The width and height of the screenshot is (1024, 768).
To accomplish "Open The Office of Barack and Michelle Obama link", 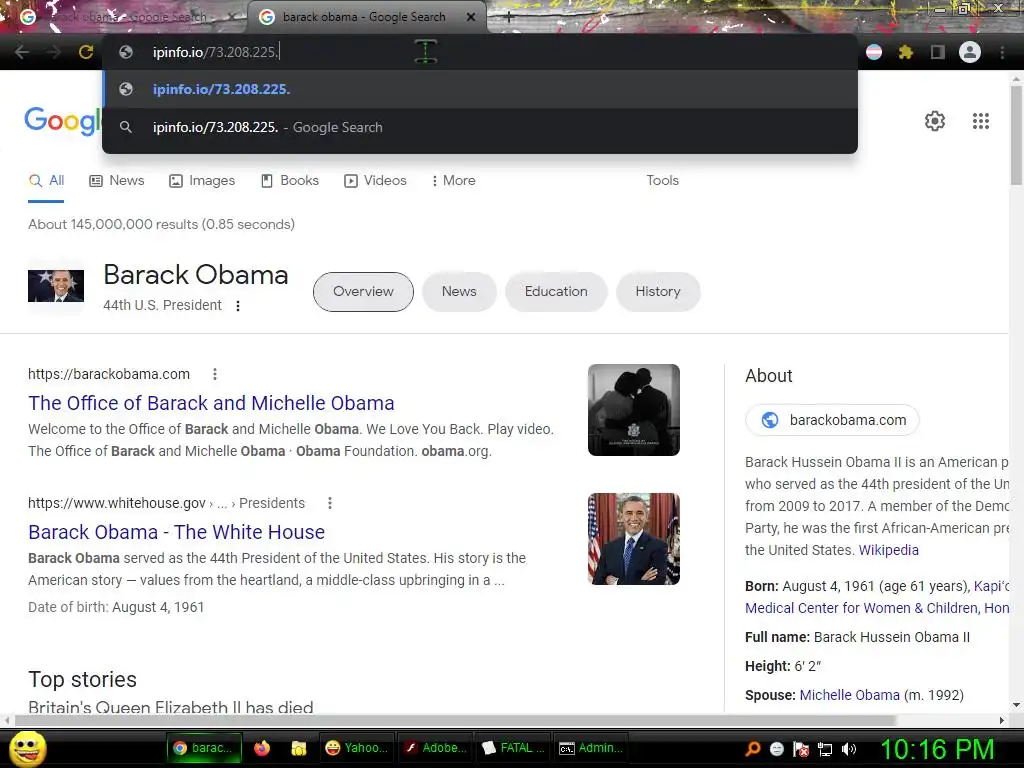I will (211, 404).
